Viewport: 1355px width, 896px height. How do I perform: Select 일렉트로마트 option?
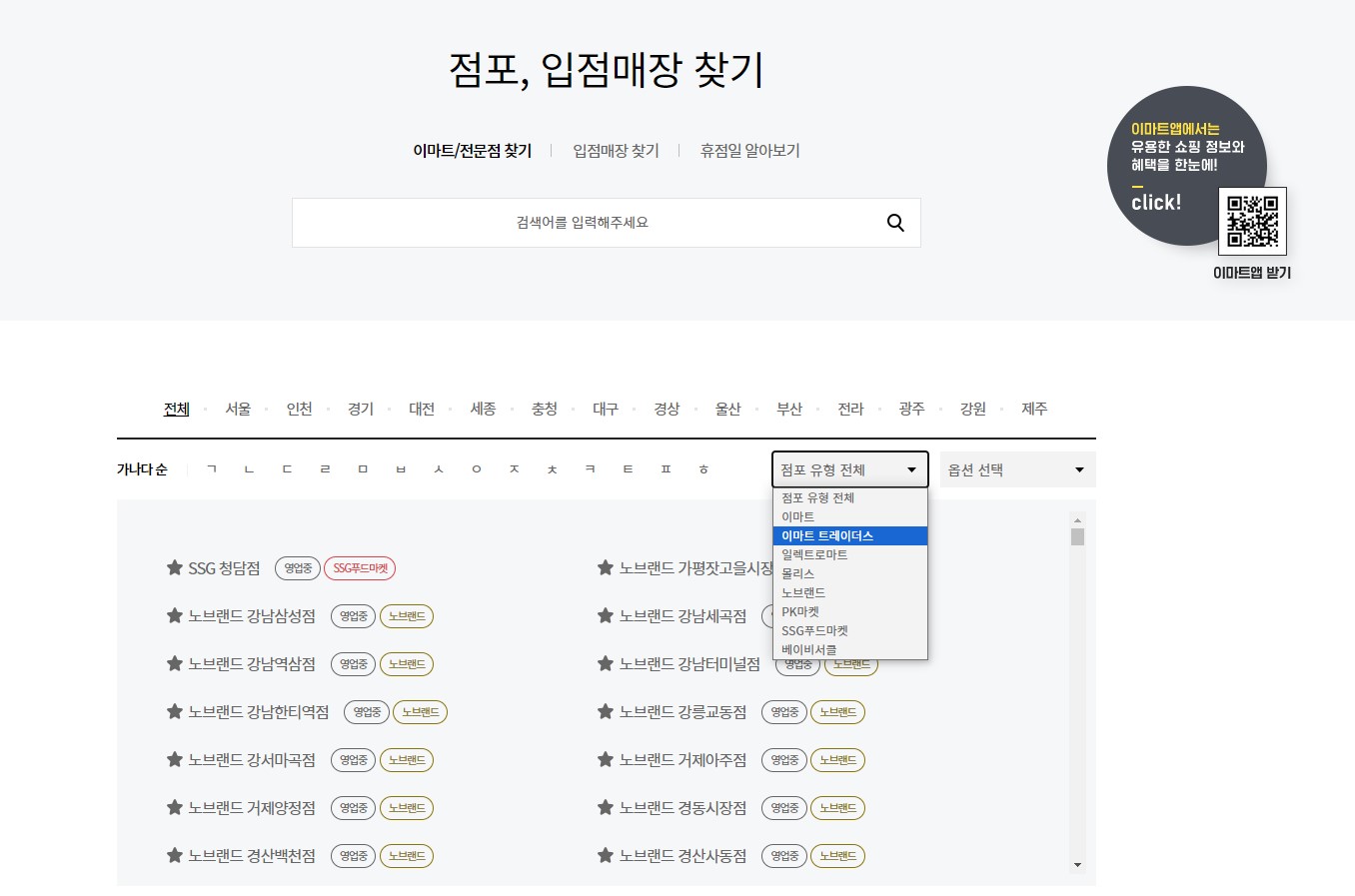point(850,554)
